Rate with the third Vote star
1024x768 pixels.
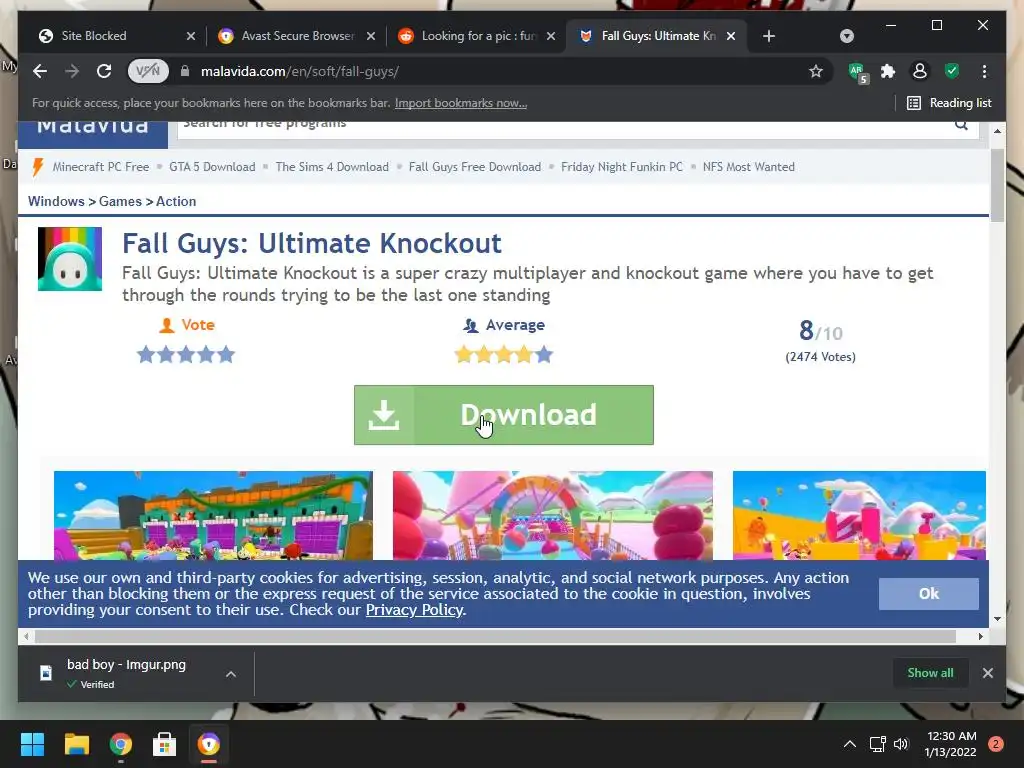[186, 355]
